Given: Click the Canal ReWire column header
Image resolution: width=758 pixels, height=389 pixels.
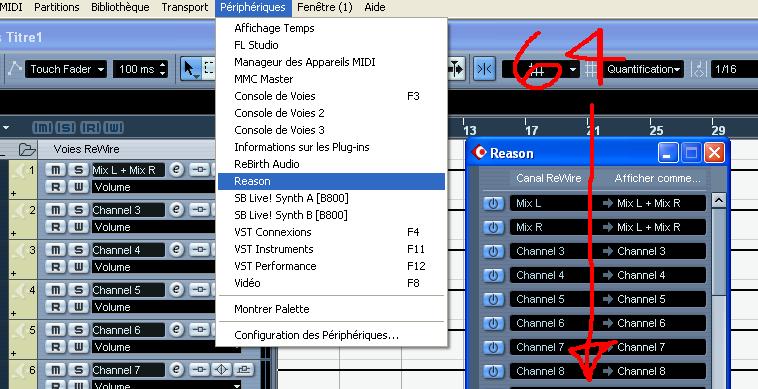Looking at the screenshot, I should point(549,178).
